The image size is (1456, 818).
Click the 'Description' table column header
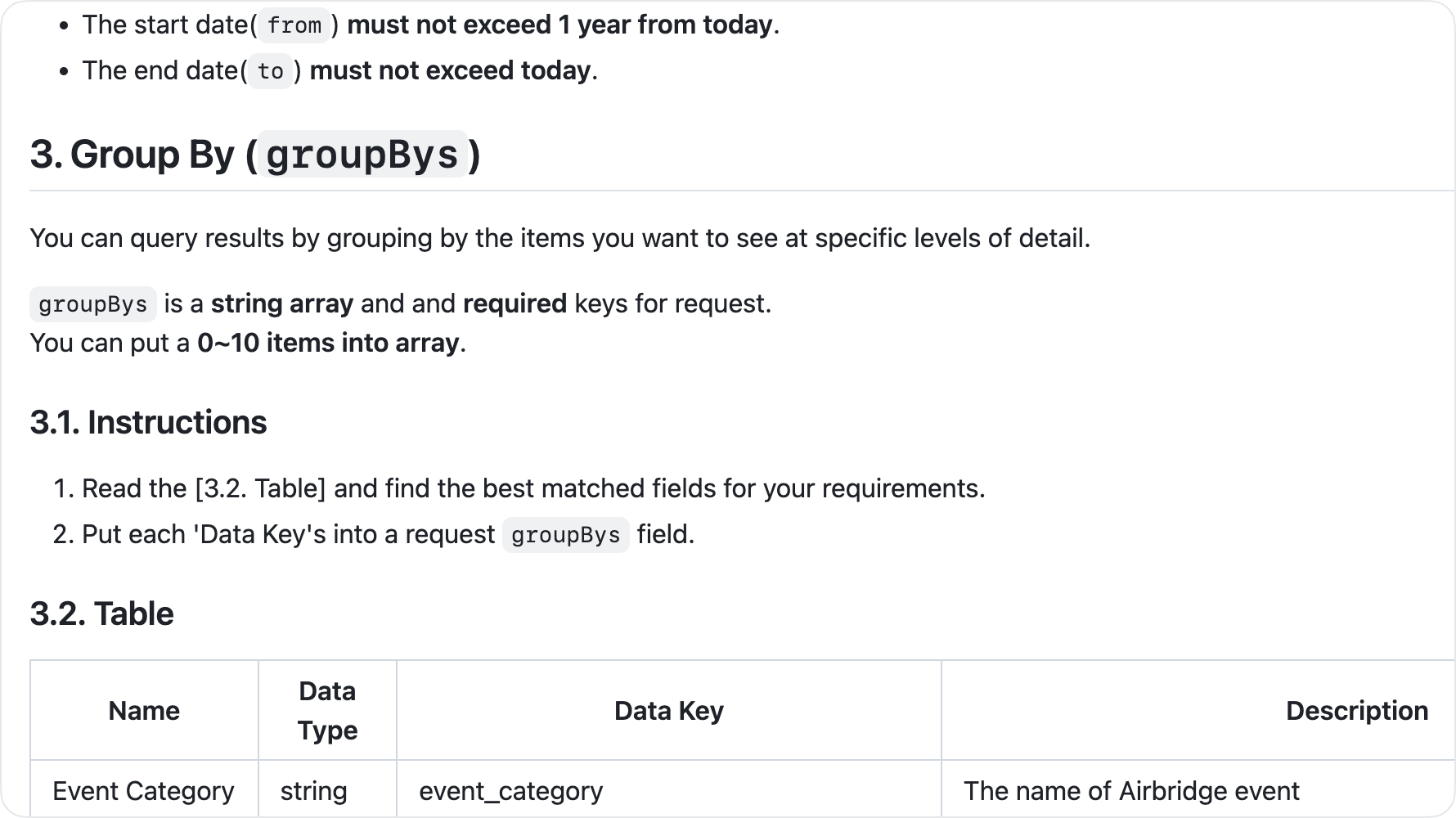click(1356, 711)
